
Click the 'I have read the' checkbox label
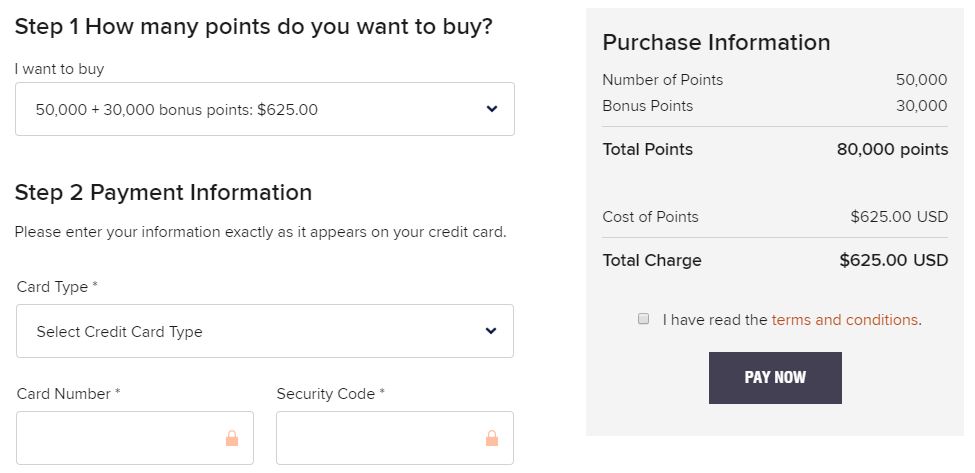click(715, 320)
